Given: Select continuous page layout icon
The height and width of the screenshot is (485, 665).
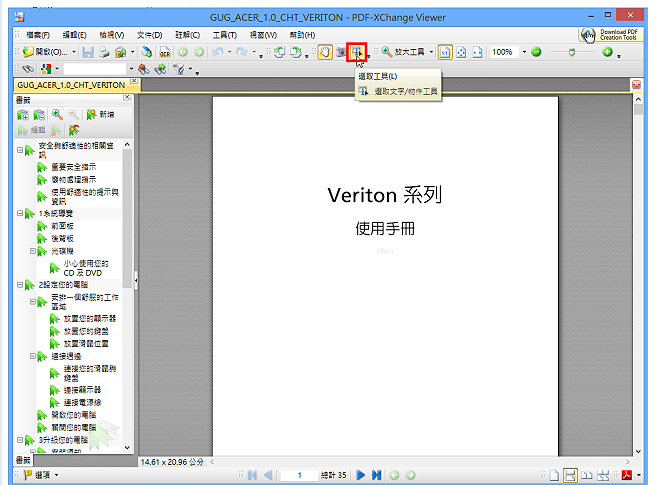Looking at the screenshot, I should (x=570, y=475).
